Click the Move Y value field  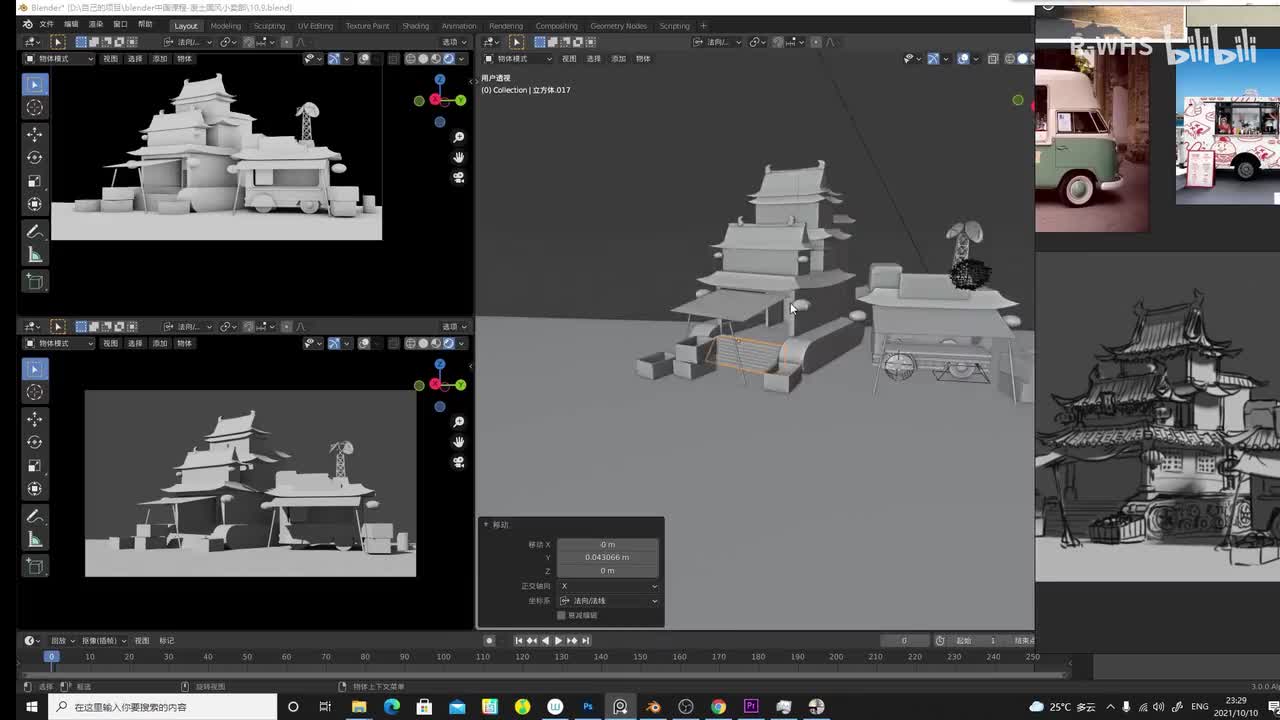tap(607, 557)
